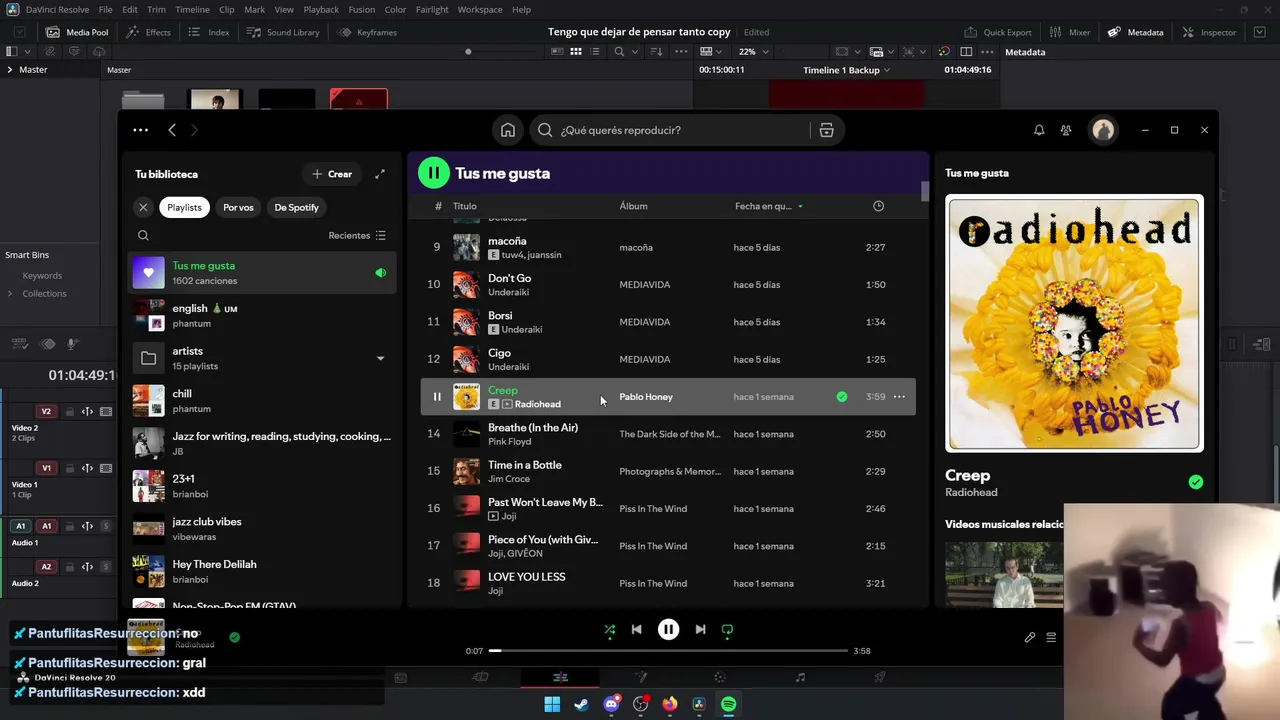
Task: Open Pablo Honey album link
Action: tap(646, 397)
